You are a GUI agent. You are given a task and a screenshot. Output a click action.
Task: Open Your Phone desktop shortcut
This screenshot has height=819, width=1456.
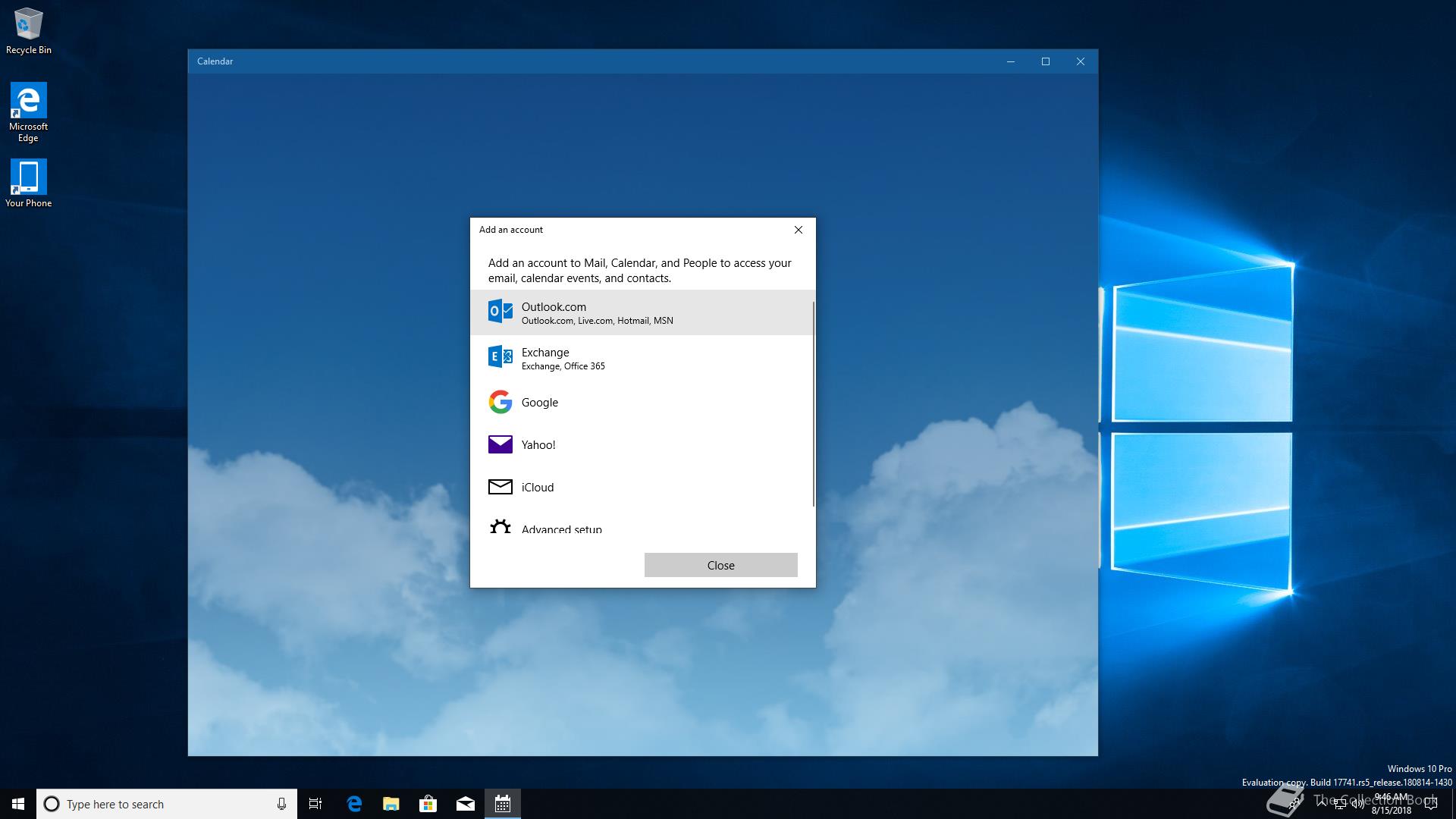[x=28, y=184]
